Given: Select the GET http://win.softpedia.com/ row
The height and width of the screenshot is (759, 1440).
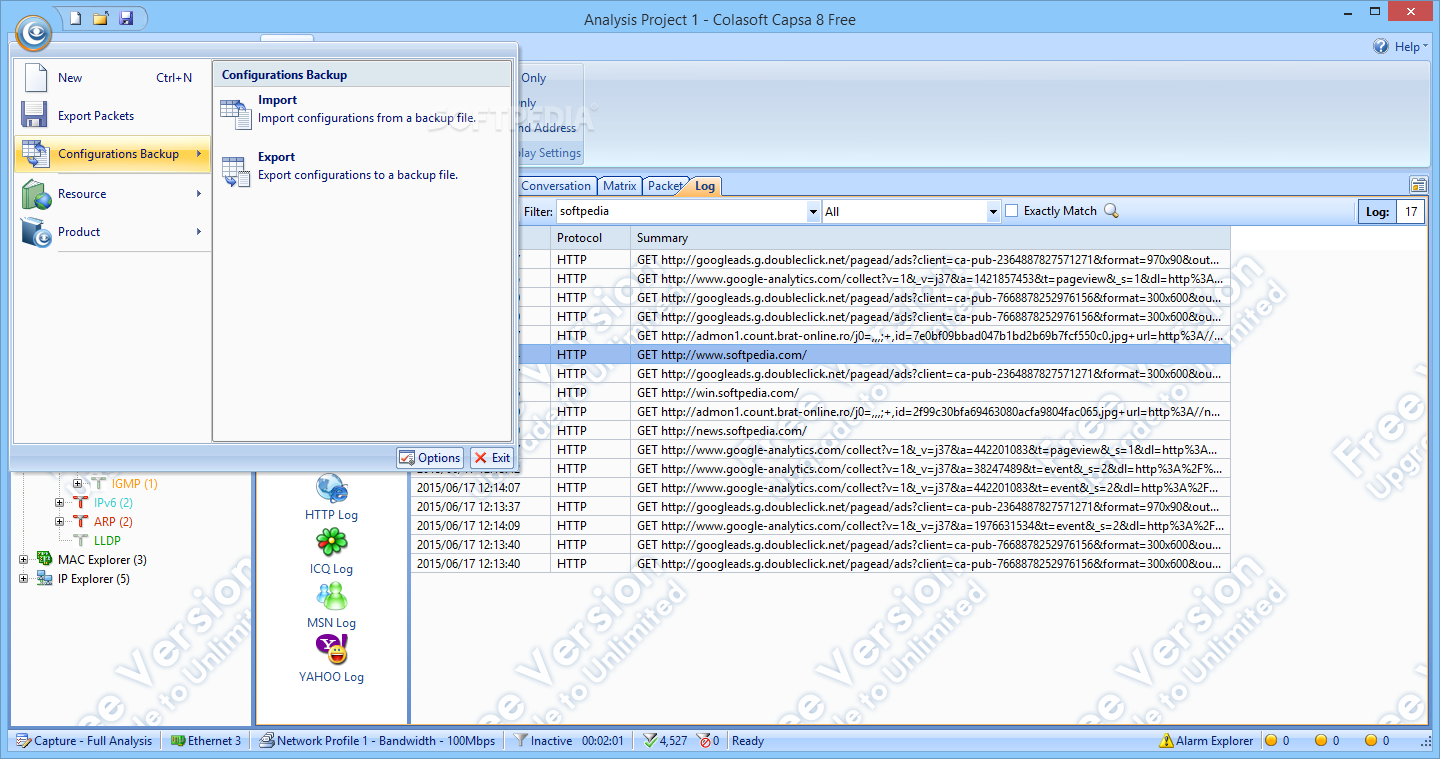Looking at the screenshot, I should pyautogui.click(x=820, y=393).
